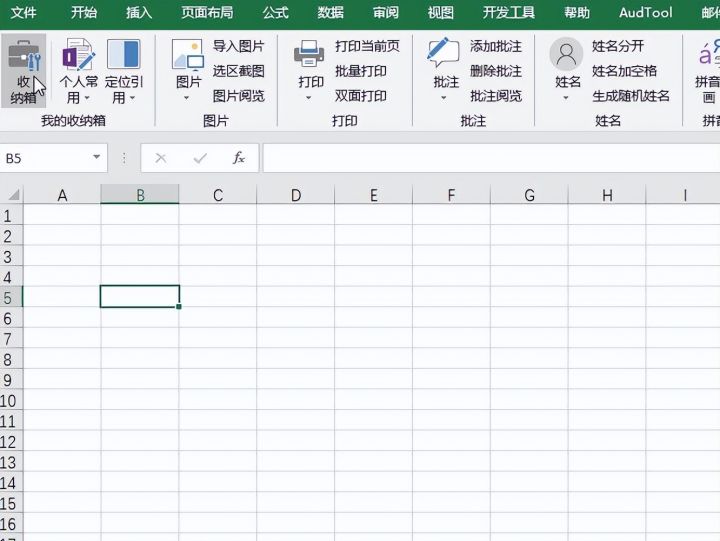Click the 定位引用 panel icon
The image size is (720, 541).
[x=124, y=54]
